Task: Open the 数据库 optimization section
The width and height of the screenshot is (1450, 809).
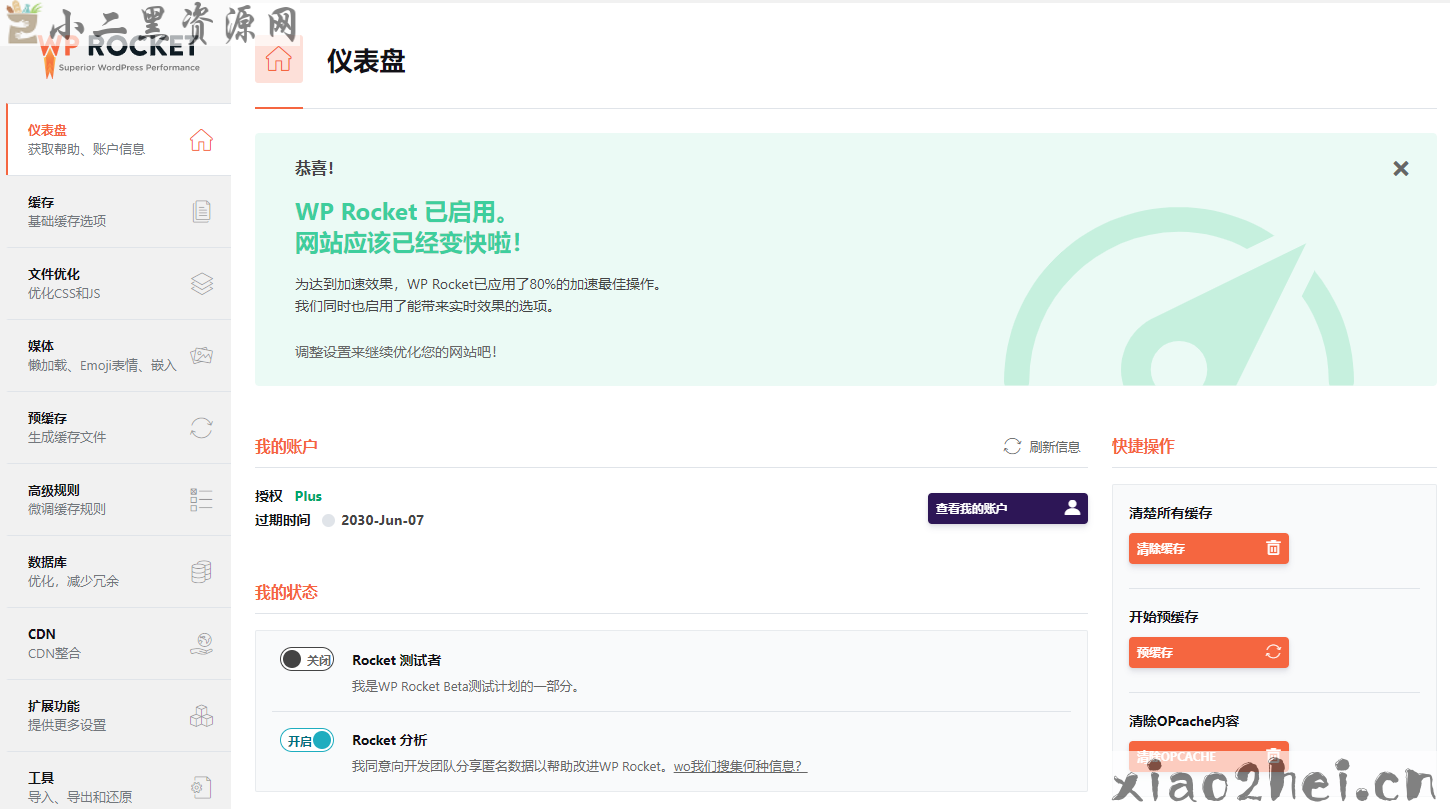Action: (x=118, y=572)
